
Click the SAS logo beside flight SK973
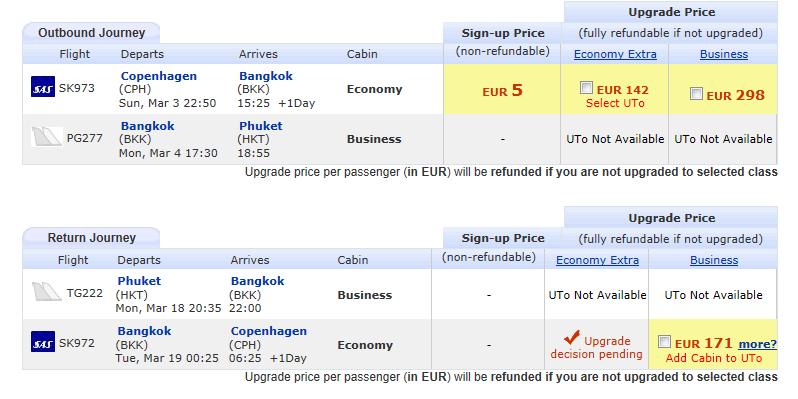(43, 87)
